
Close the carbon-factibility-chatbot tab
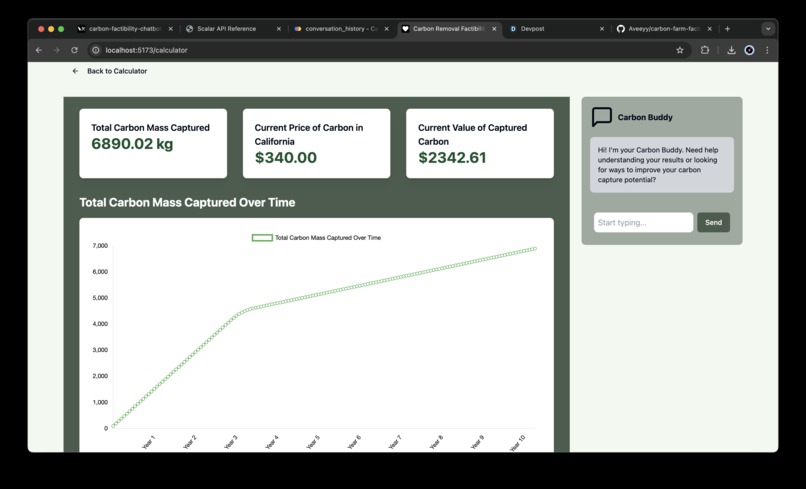click(x=171, y=29)
